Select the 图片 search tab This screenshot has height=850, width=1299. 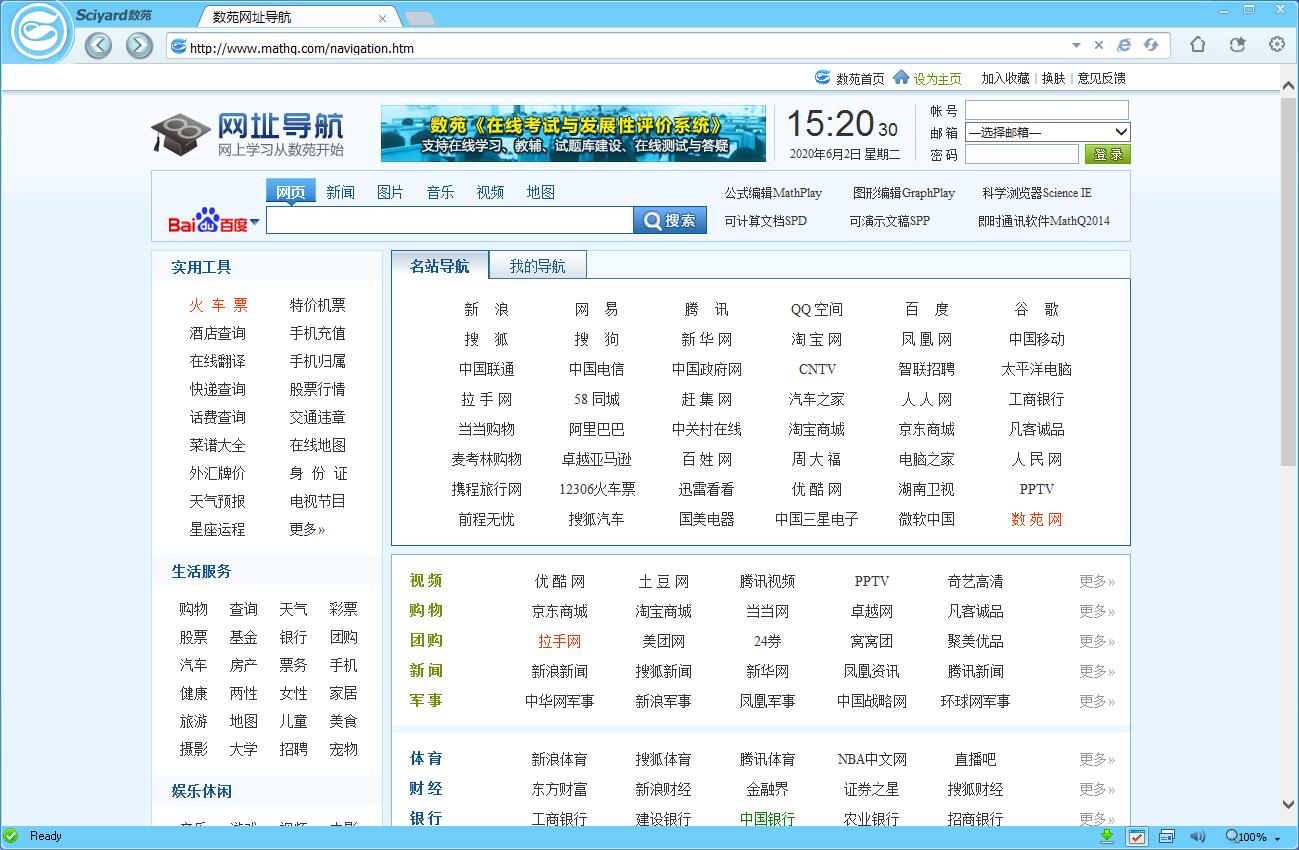(x=391, y=192)
